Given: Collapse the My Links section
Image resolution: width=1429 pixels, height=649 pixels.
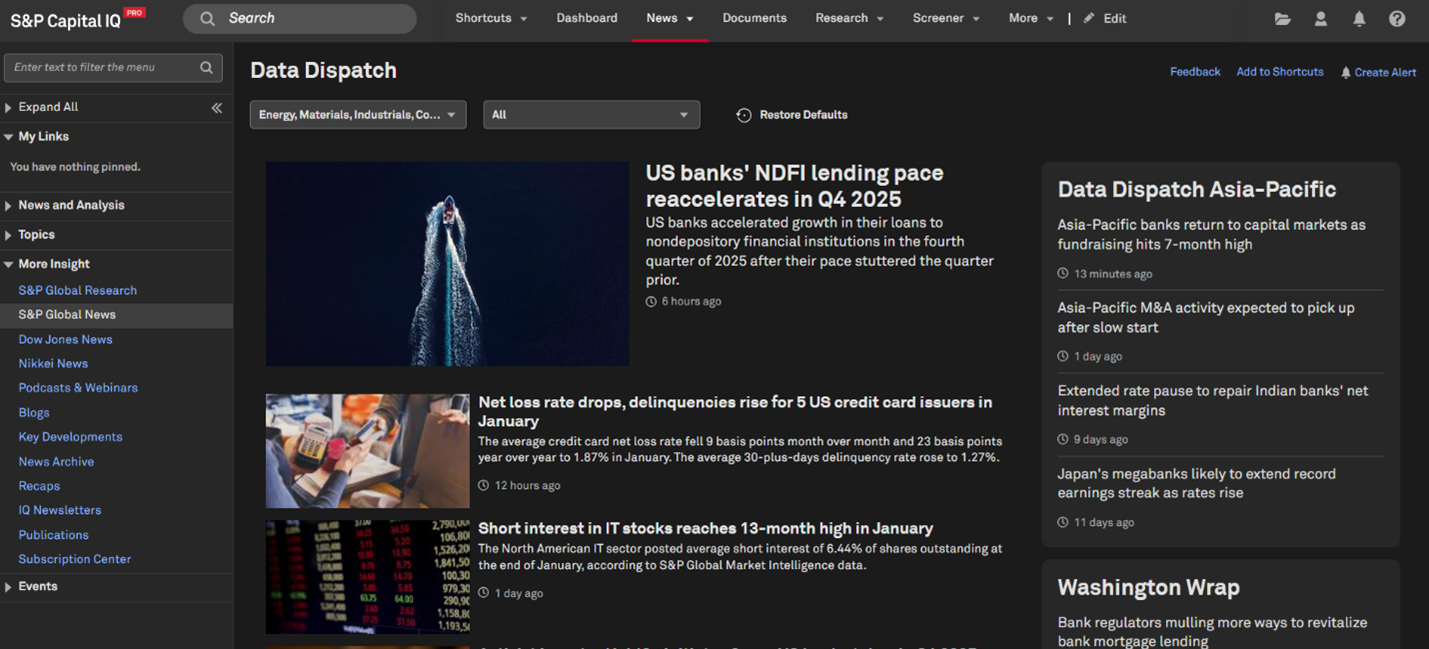Looking at the screenshot, I should (x=8, y=137).
